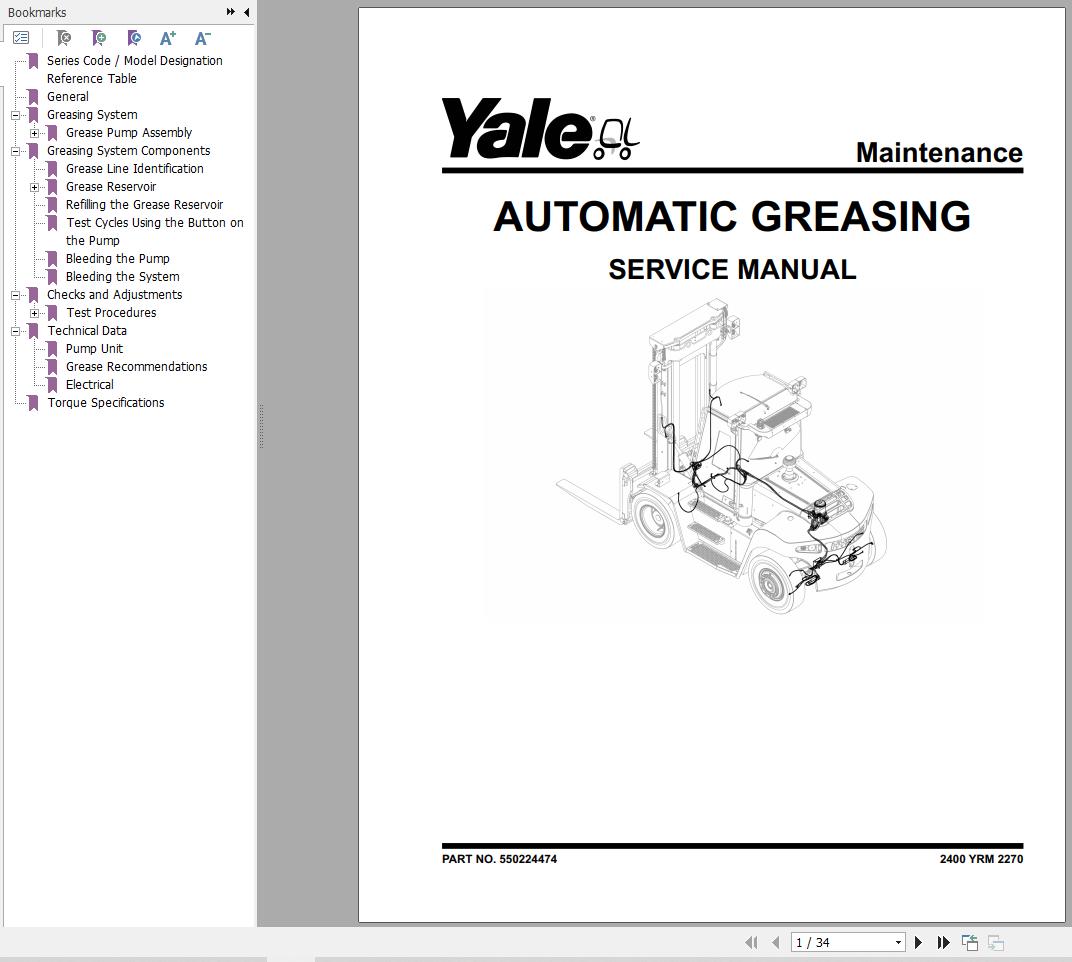This screenshot has width=1072, height=962.
Task: Click the find current bookmark icon
Action: pos(134,38)
